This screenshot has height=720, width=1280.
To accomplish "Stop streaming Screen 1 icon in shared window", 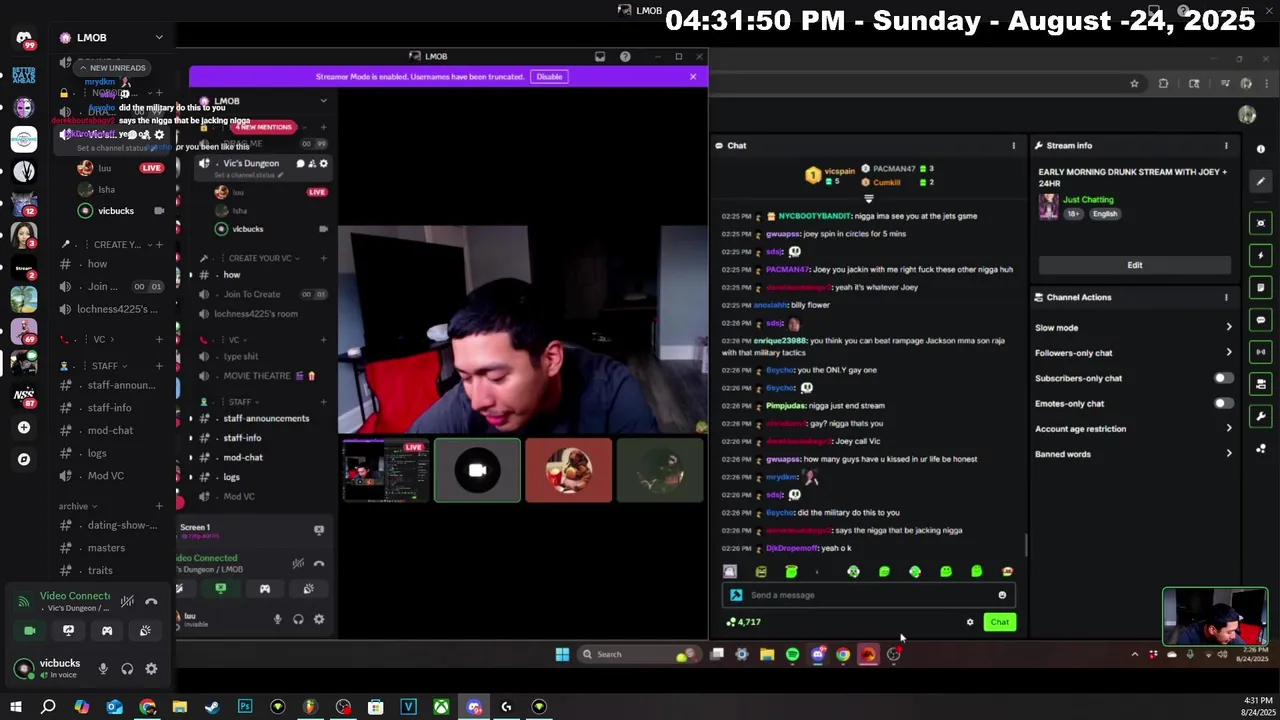I will [x=319, y=530].
